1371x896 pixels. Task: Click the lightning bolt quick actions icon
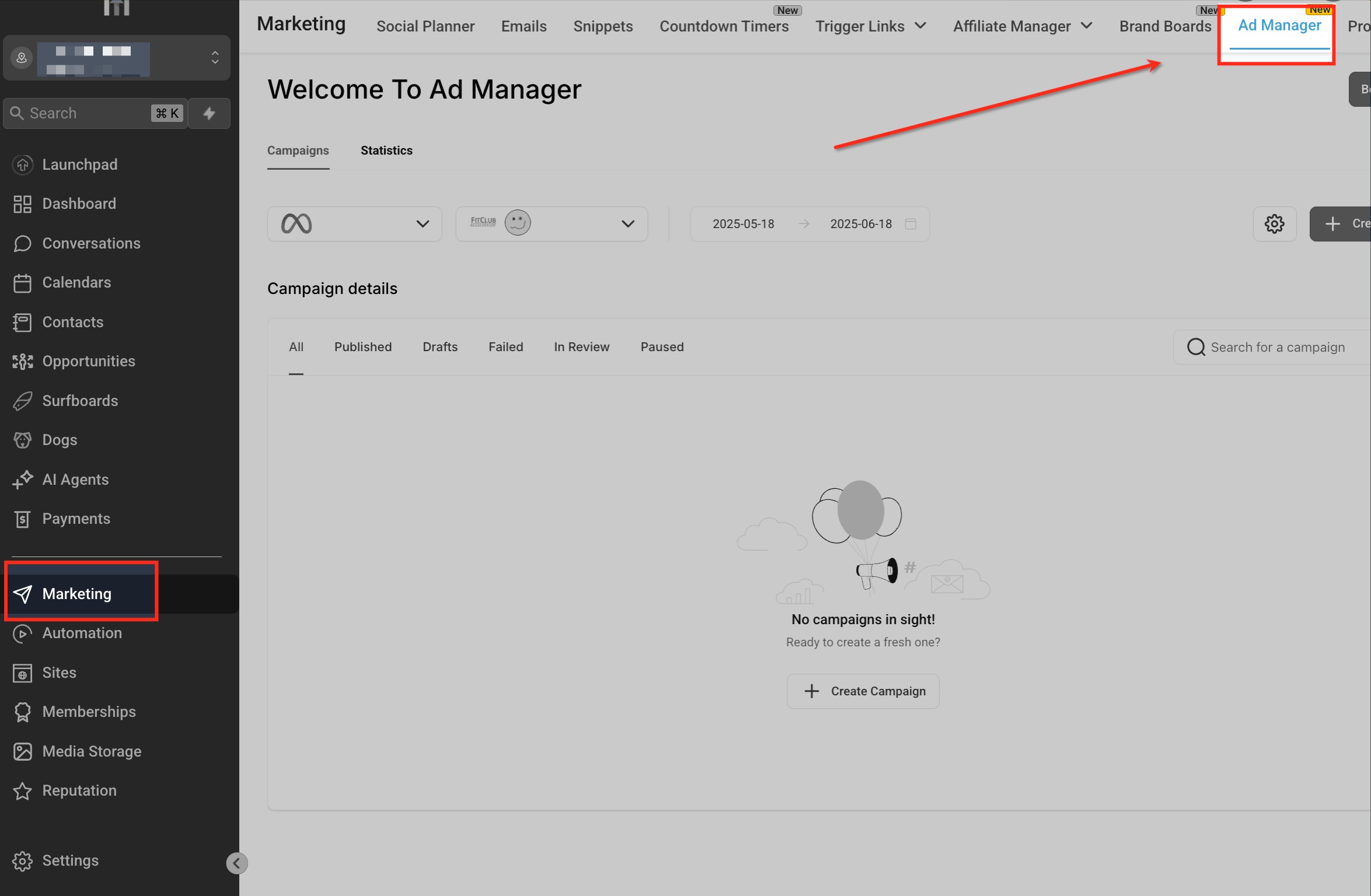[x=209, y=113]
